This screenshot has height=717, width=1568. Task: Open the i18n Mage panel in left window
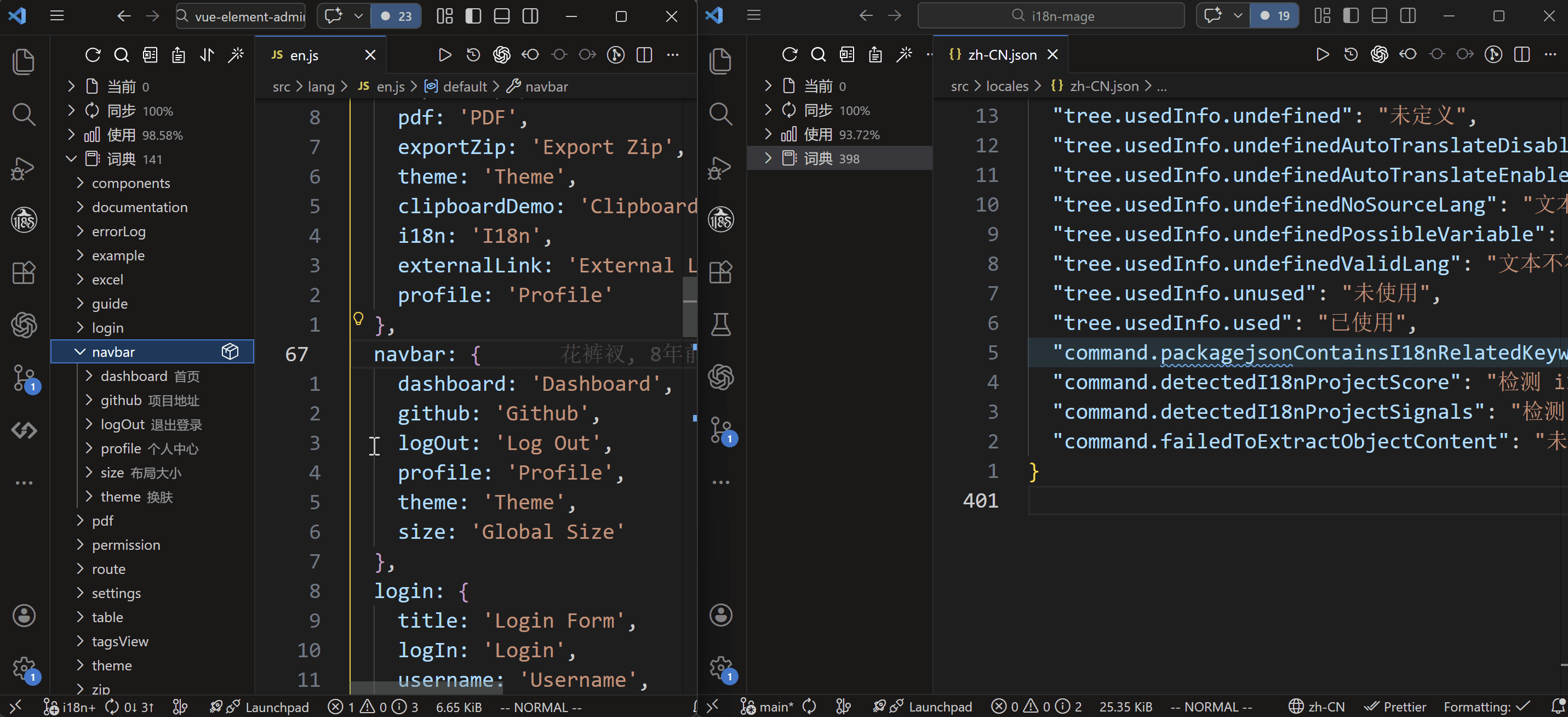24,219
